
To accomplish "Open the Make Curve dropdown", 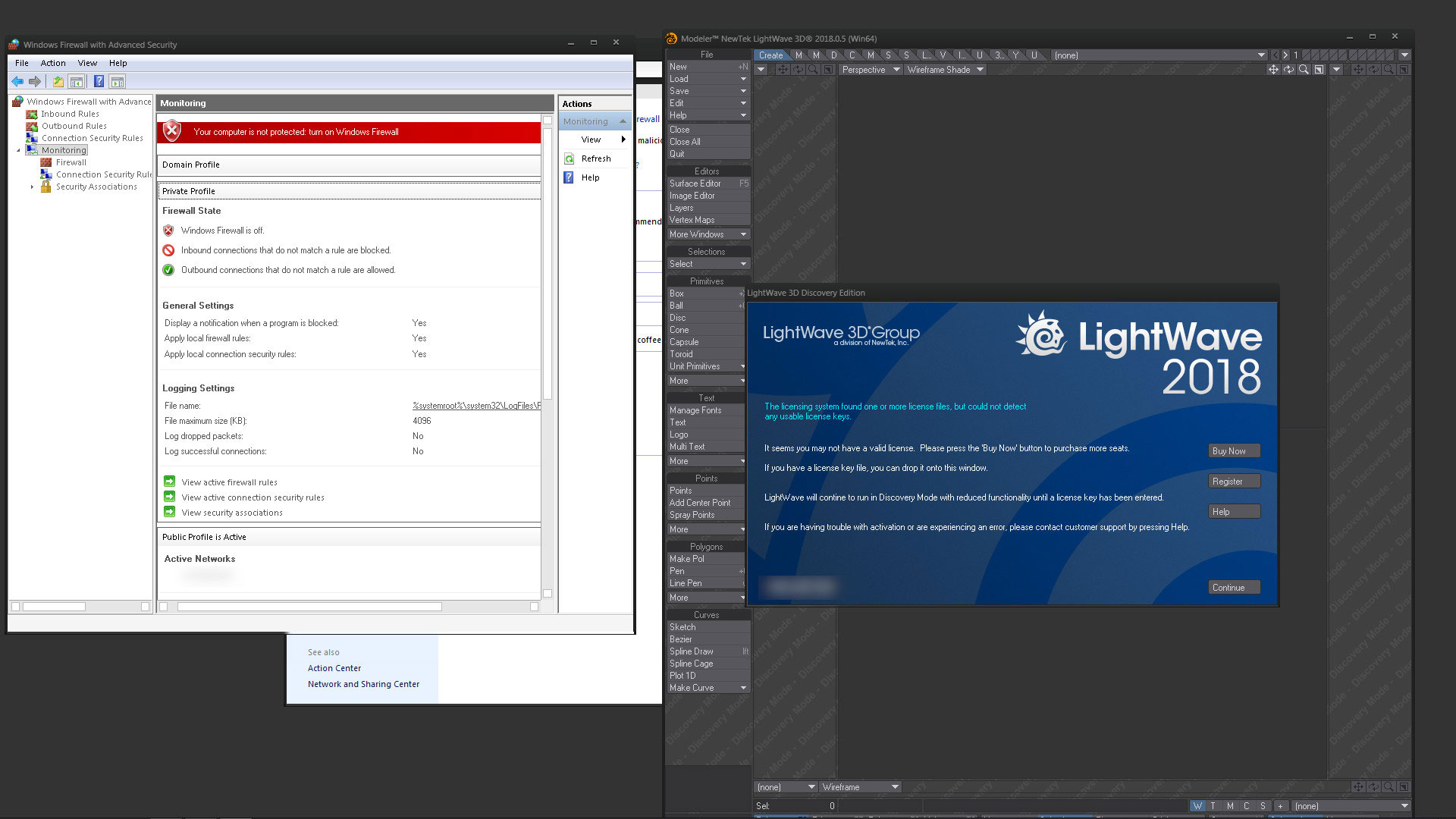I will click(x=708, y=688).
